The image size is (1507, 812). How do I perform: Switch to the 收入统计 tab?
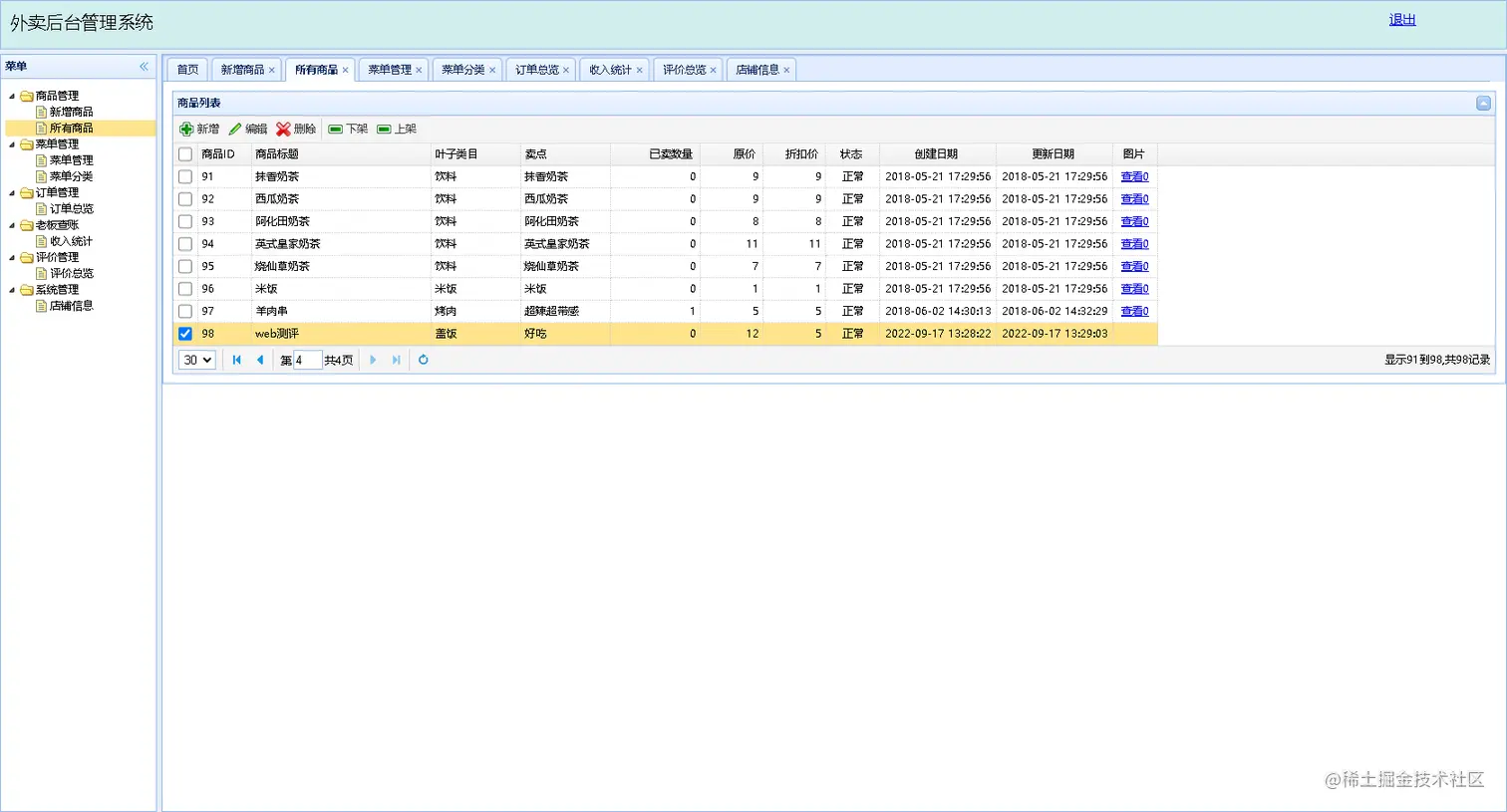click(610, 70)
